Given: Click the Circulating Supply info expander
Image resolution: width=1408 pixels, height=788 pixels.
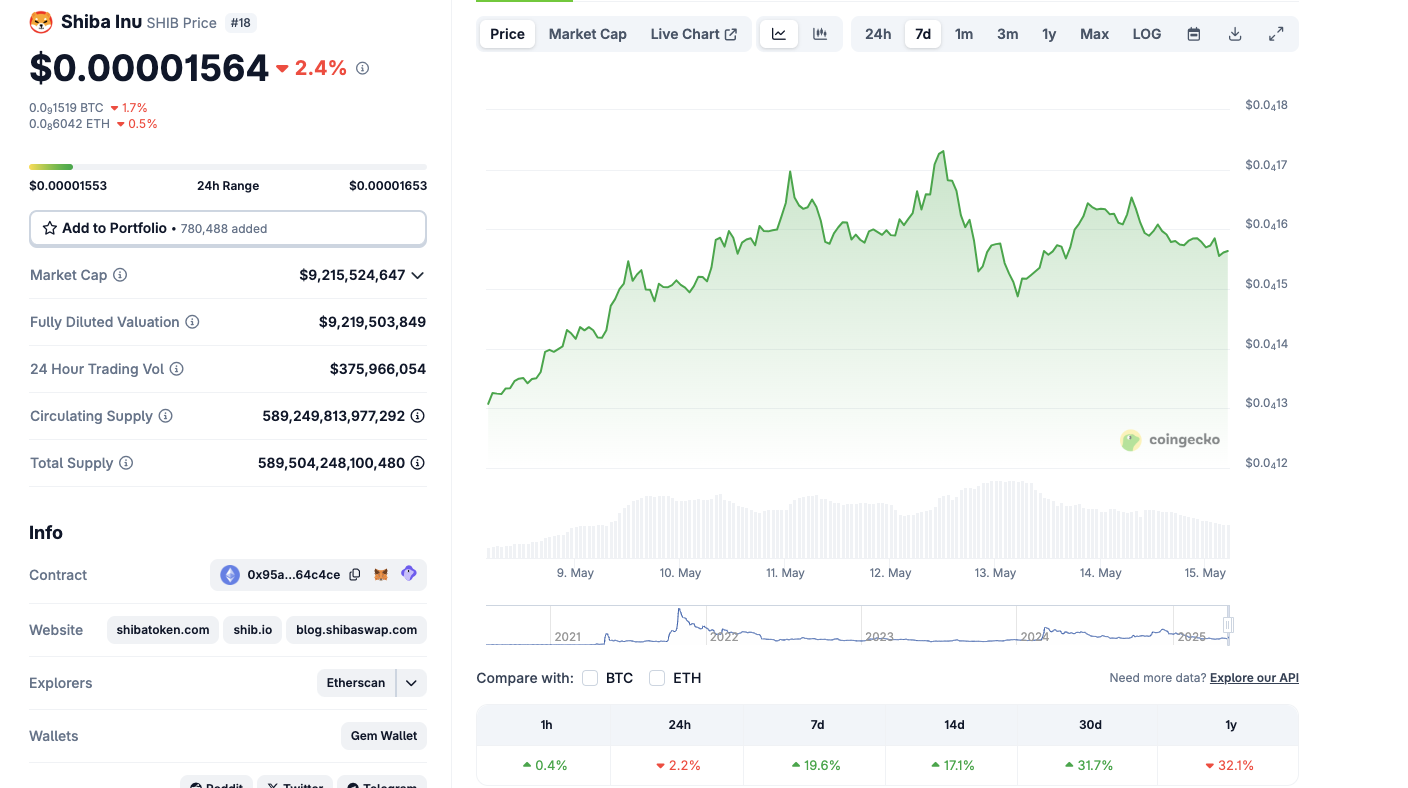Looking at the screenshot, I should pyautogui.click(x=418, y=416).
